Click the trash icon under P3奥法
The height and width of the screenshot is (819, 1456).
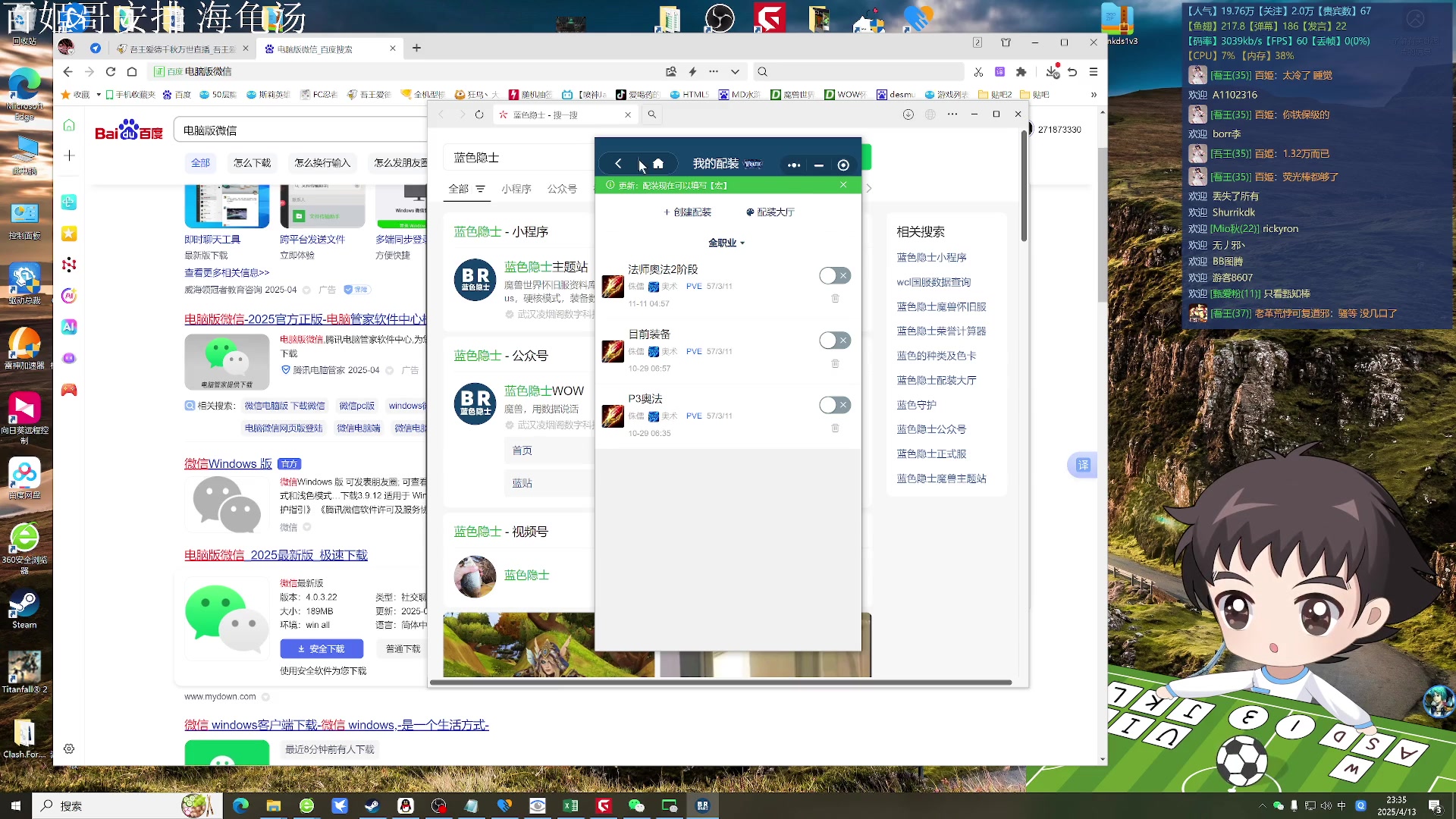[x=835, y=428]
